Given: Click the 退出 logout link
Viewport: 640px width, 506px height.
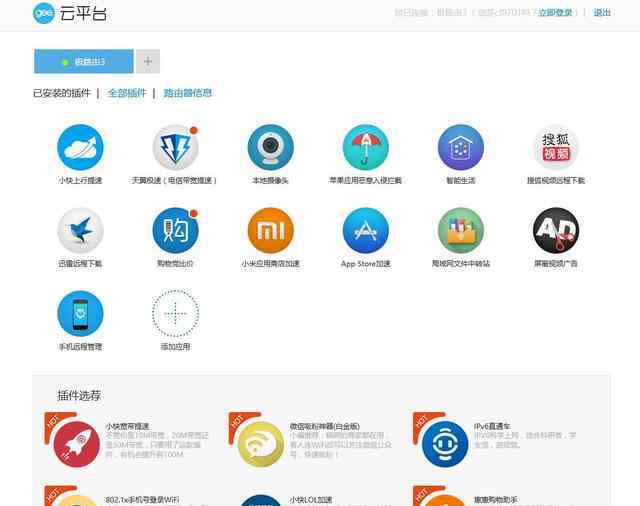Looking at the screenshot, I should click(602, 13).
